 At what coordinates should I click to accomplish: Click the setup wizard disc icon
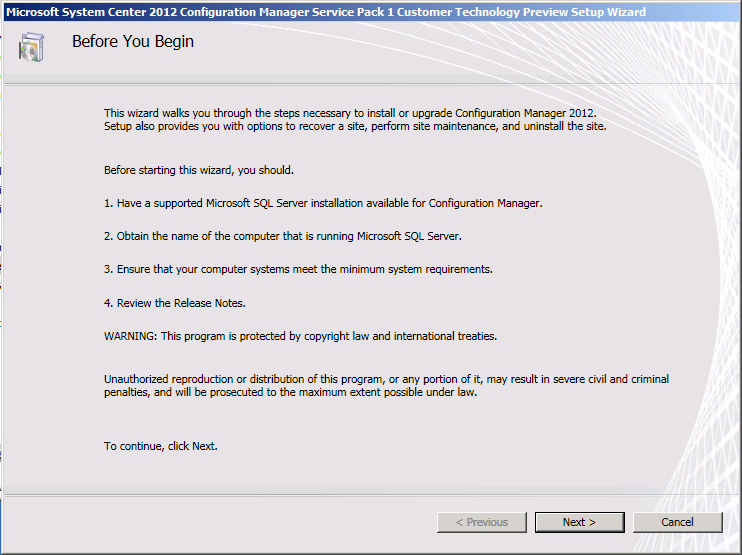(x=31, y=46)
